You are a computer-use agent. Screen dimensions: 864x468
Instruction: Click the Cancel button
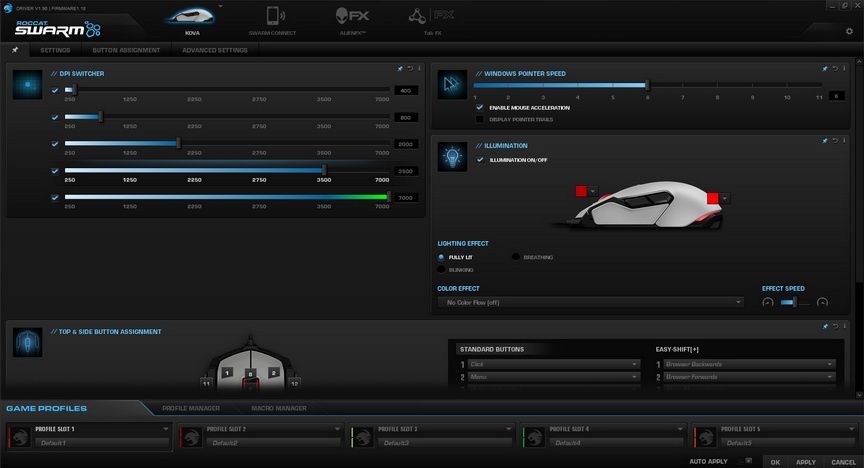point(843,462)
